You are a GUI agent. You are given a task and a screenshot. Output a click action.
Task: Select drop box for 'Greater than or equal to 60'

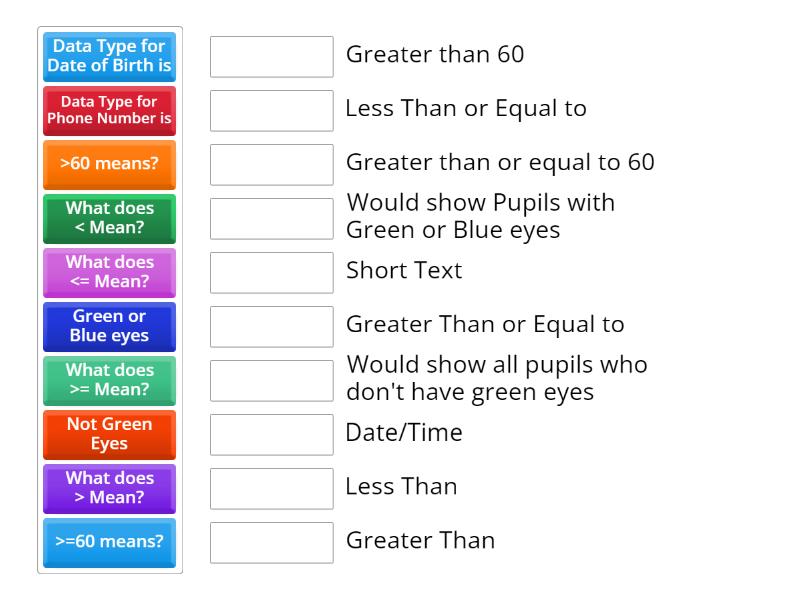coord(272,165)
